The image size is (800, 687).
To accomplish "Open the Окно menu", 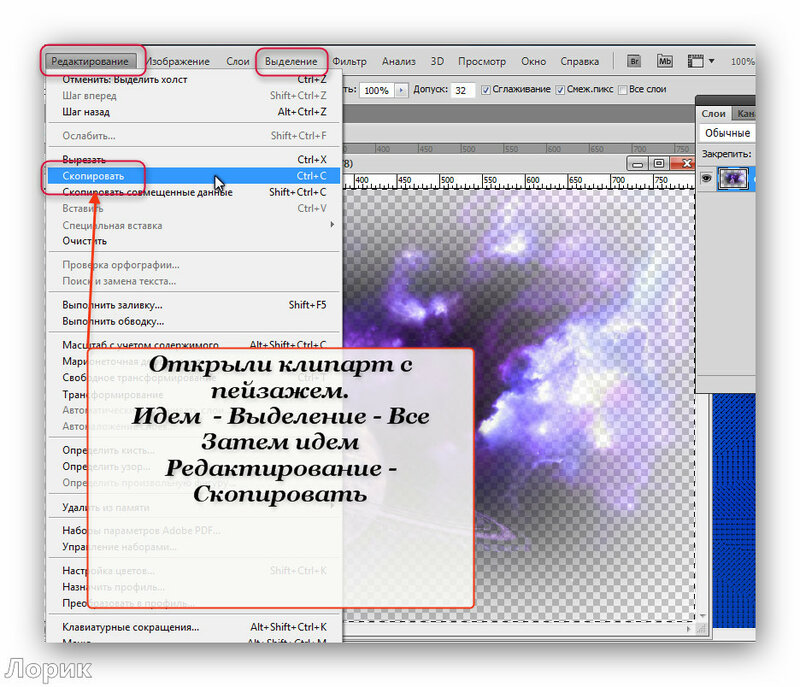I will coord(534,61).
